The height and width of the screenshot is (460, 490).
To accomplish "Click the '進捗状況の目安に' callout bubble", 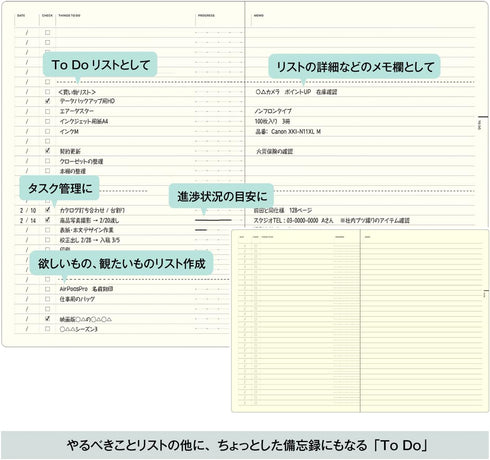I will pos(221,196).
